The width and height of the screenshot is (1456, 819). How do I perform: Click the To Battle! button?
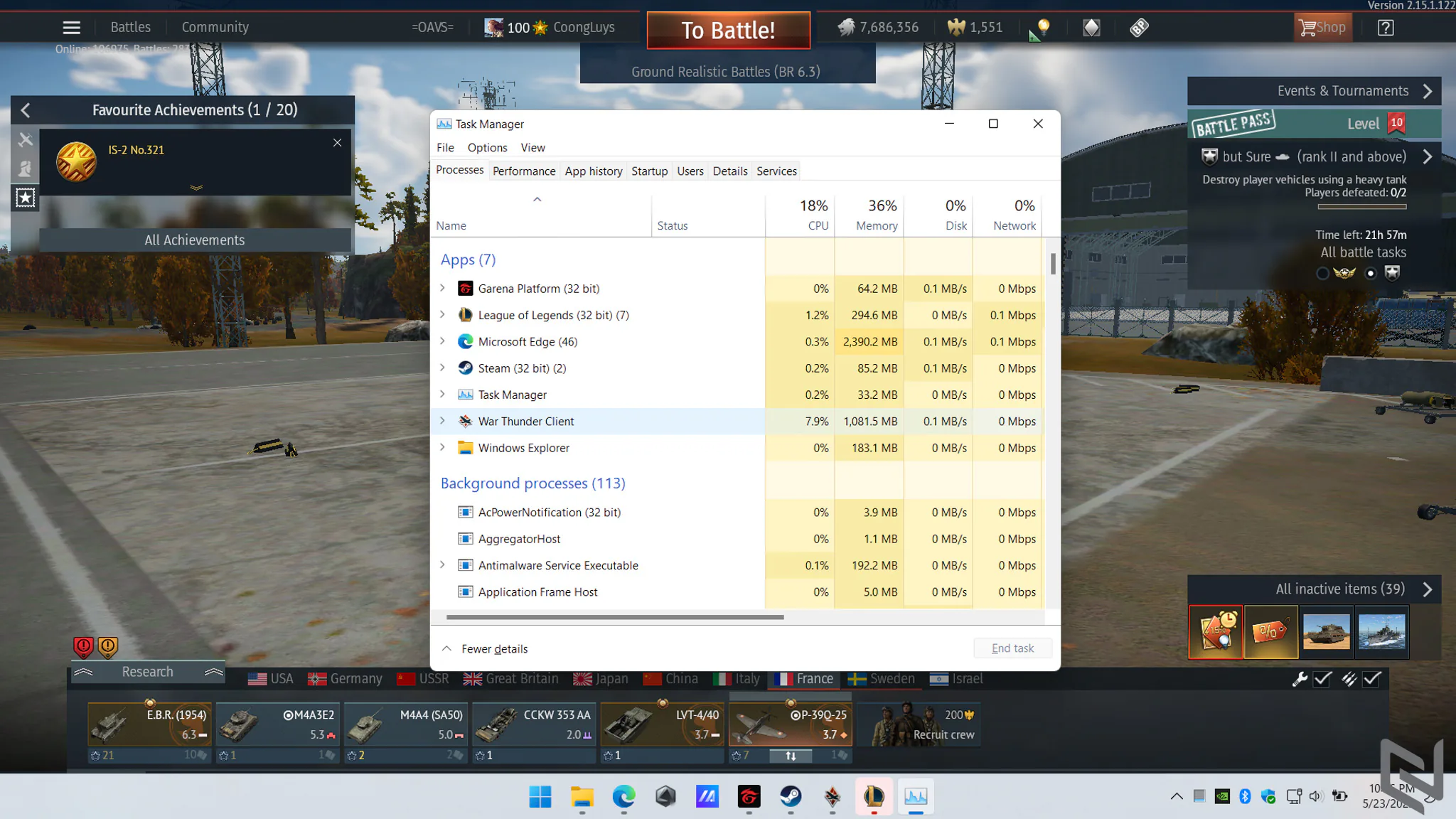[728, 31]
